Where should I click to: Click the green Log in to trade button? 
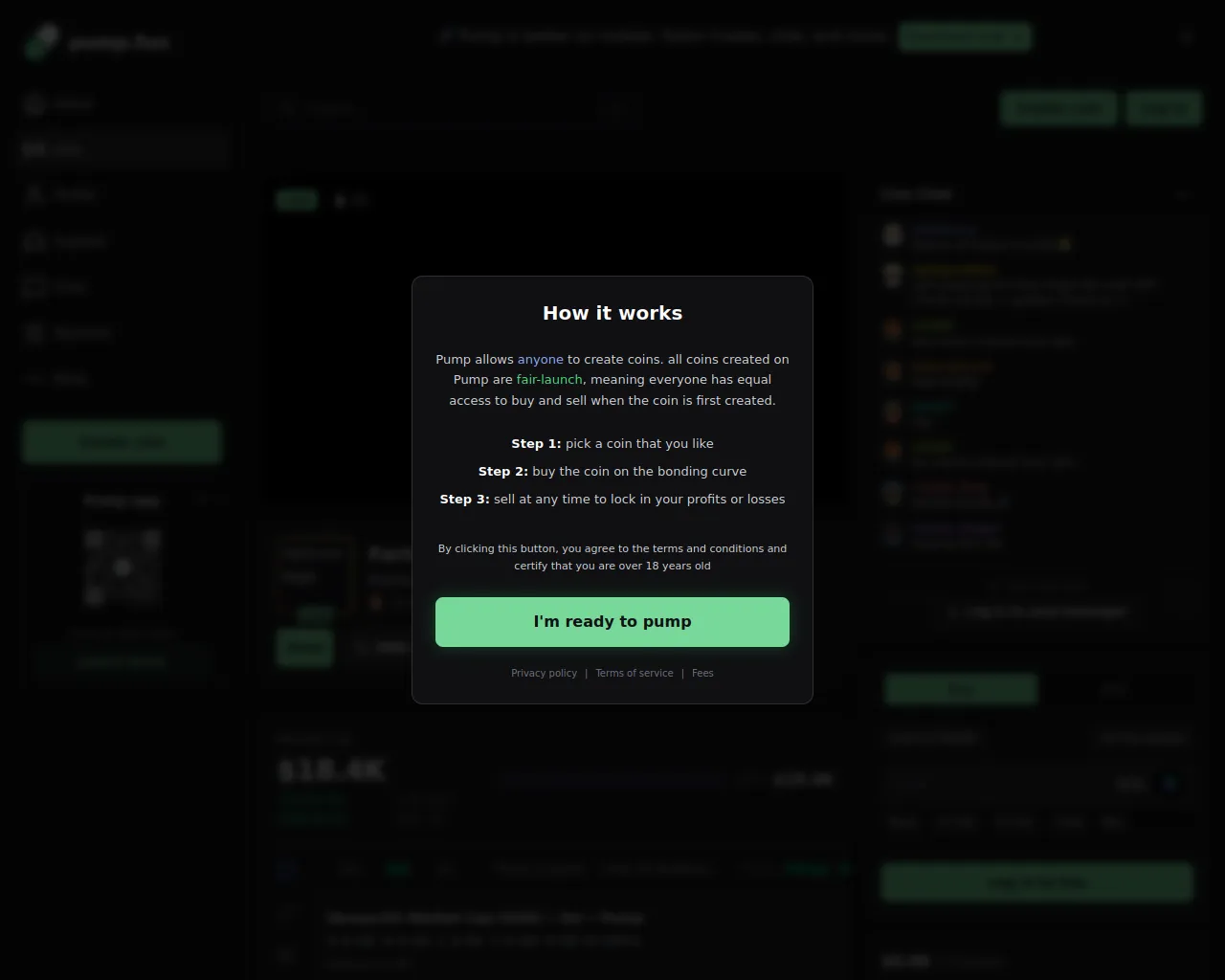1037,882
